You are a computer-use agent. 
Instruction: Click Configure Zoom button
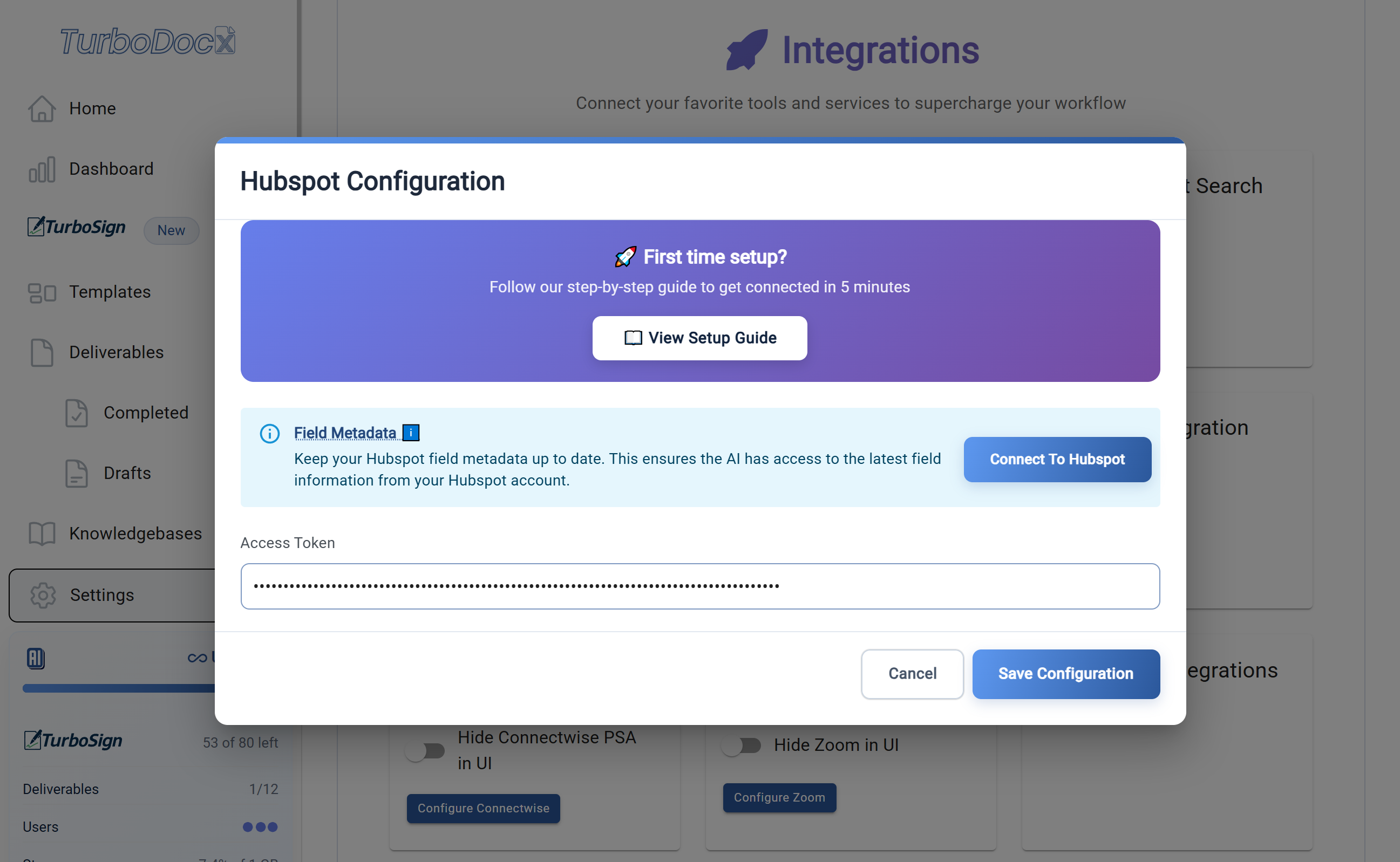(x=779, y=798)
